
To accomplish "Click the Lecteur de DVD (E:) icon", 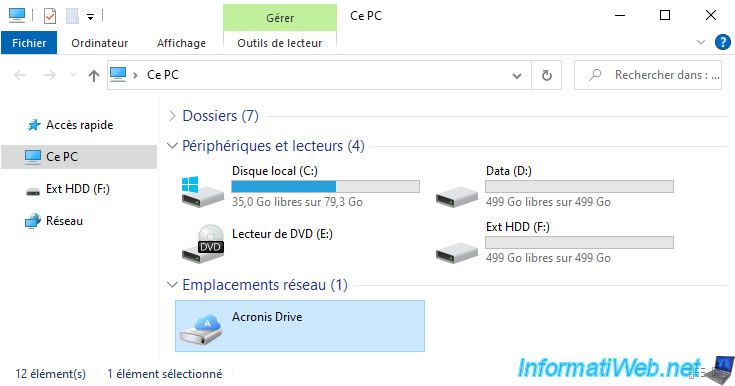I will [202, 244].
